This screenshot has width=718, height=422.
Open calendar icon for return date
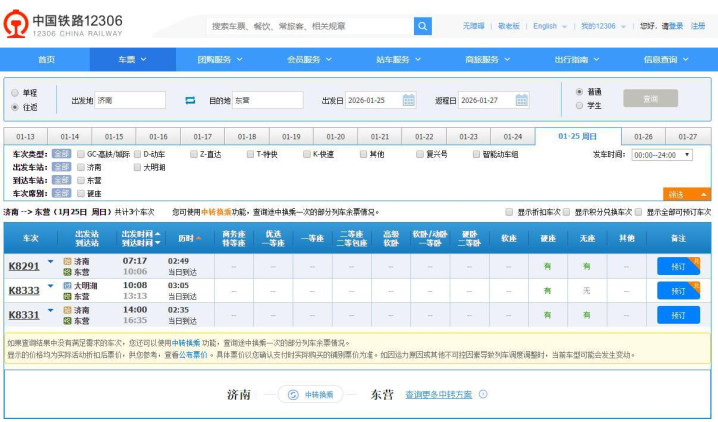[x=521, y=100]
